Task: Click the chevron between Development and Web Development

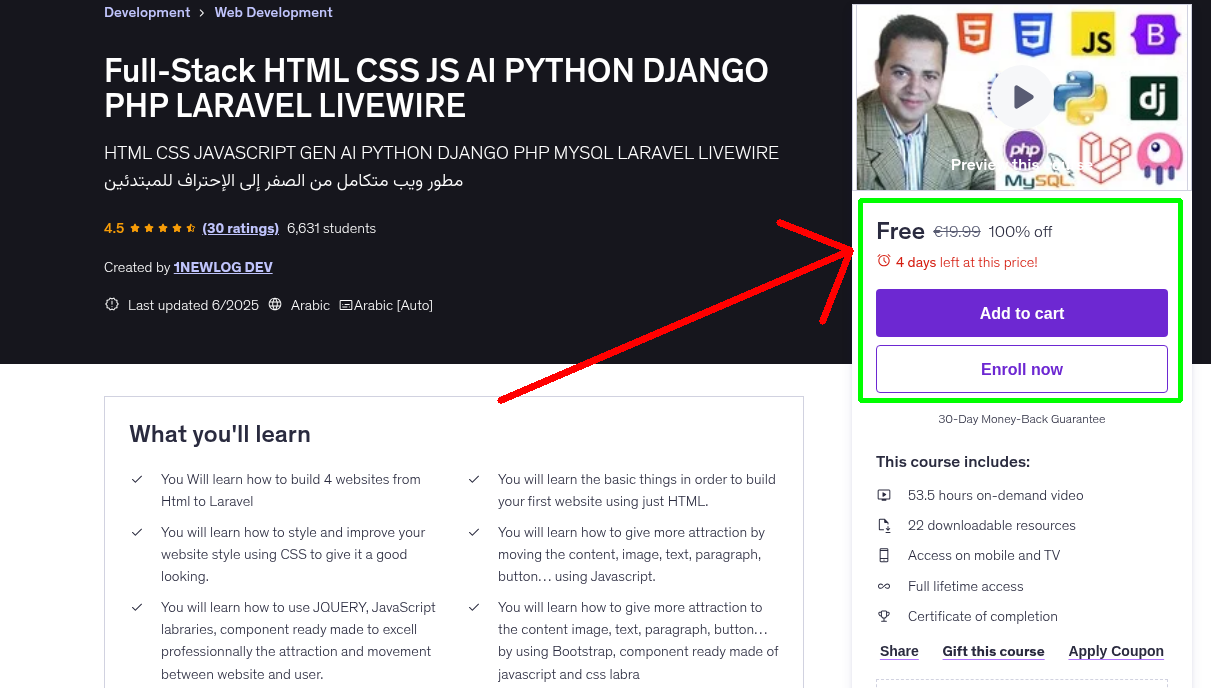Action: pyautogui.click(x=202, y=13)
